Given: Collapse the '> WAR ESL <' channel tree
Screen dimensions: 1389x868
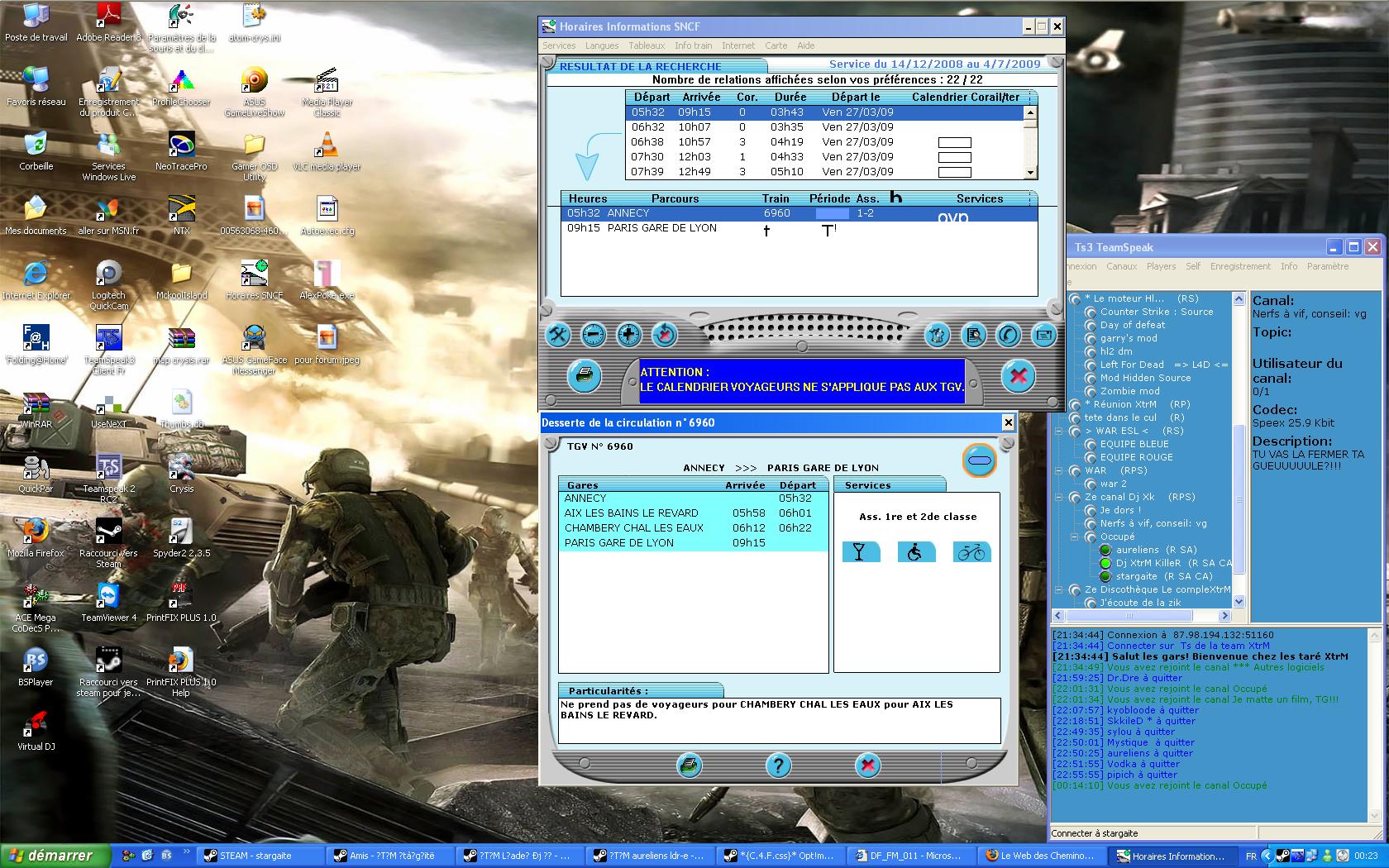Looking at the screenshot, I should click(1059, 431).
